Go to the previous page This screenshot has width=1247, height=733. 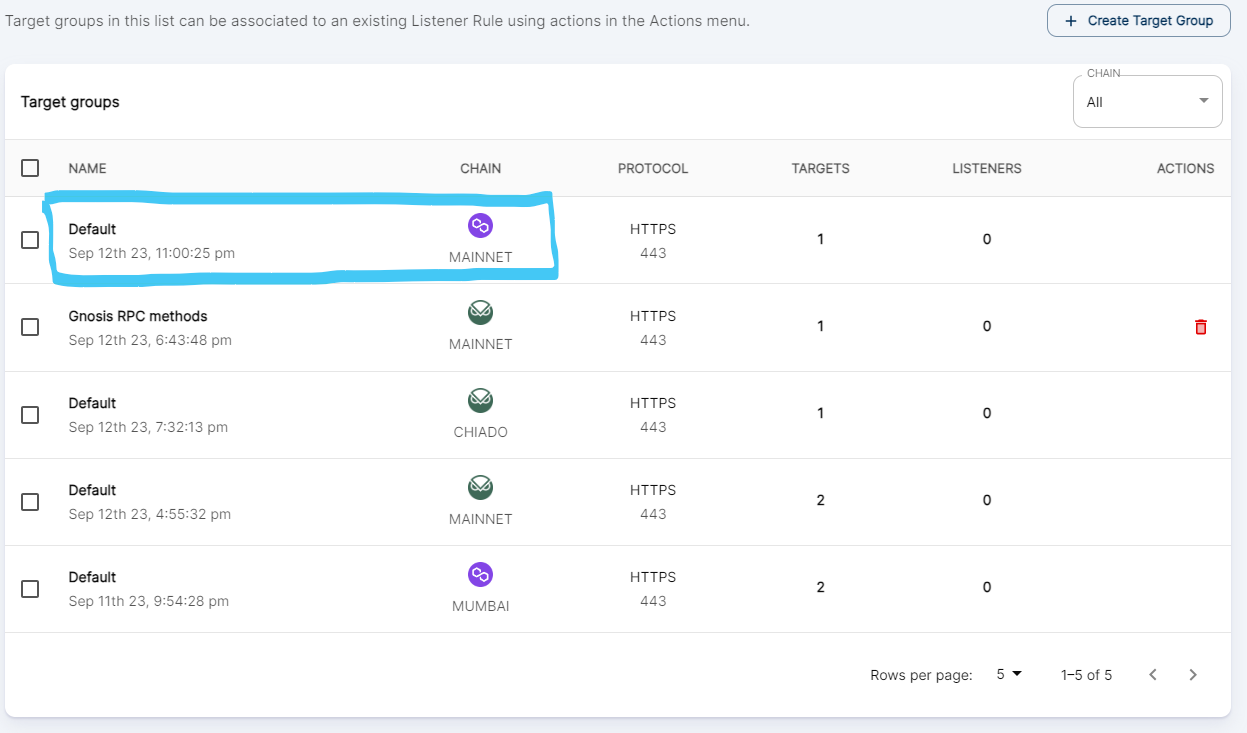coord(1153,675)
